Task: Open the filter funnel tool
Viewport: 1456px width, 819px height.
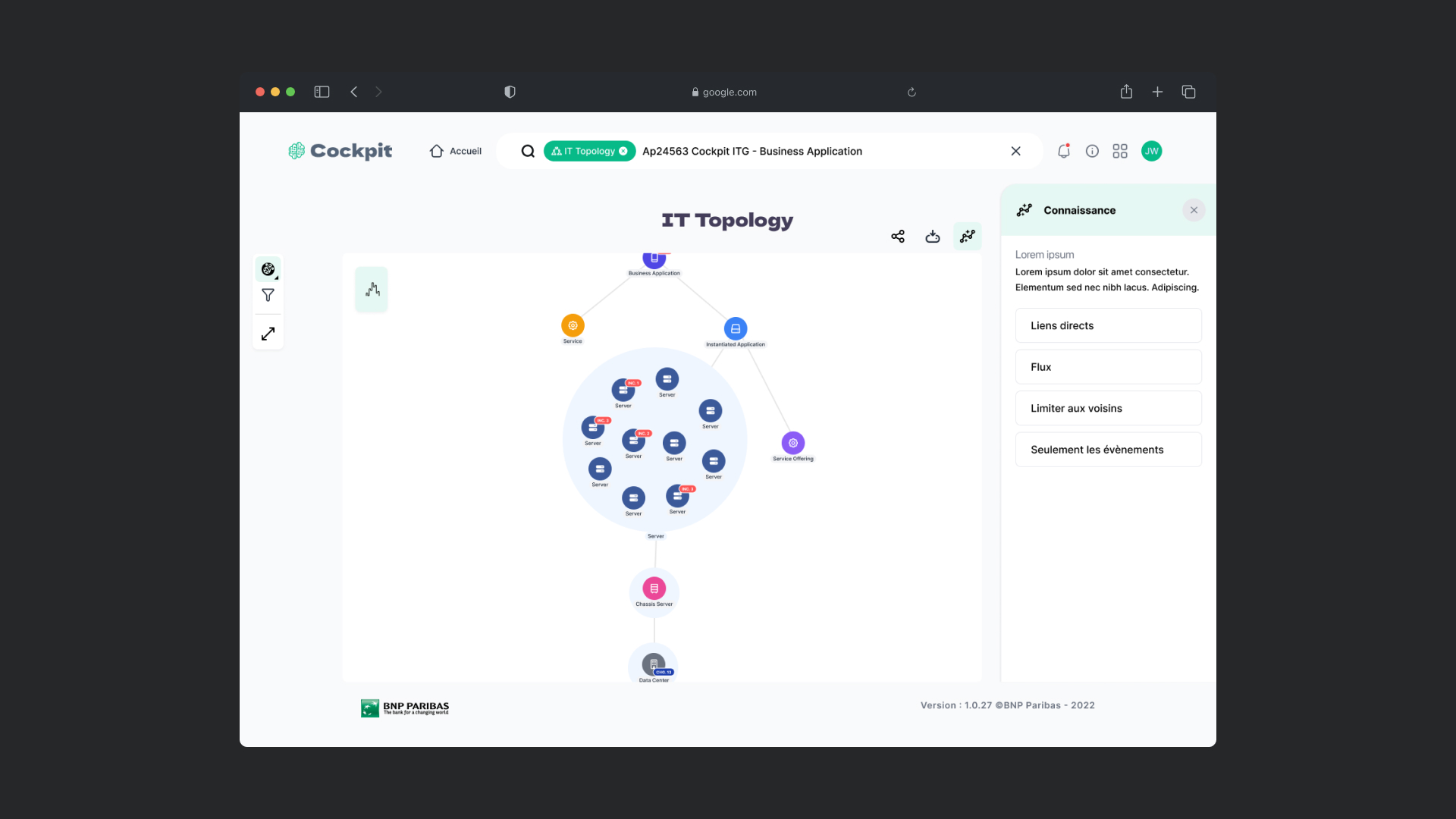Action: coord(268,295)
